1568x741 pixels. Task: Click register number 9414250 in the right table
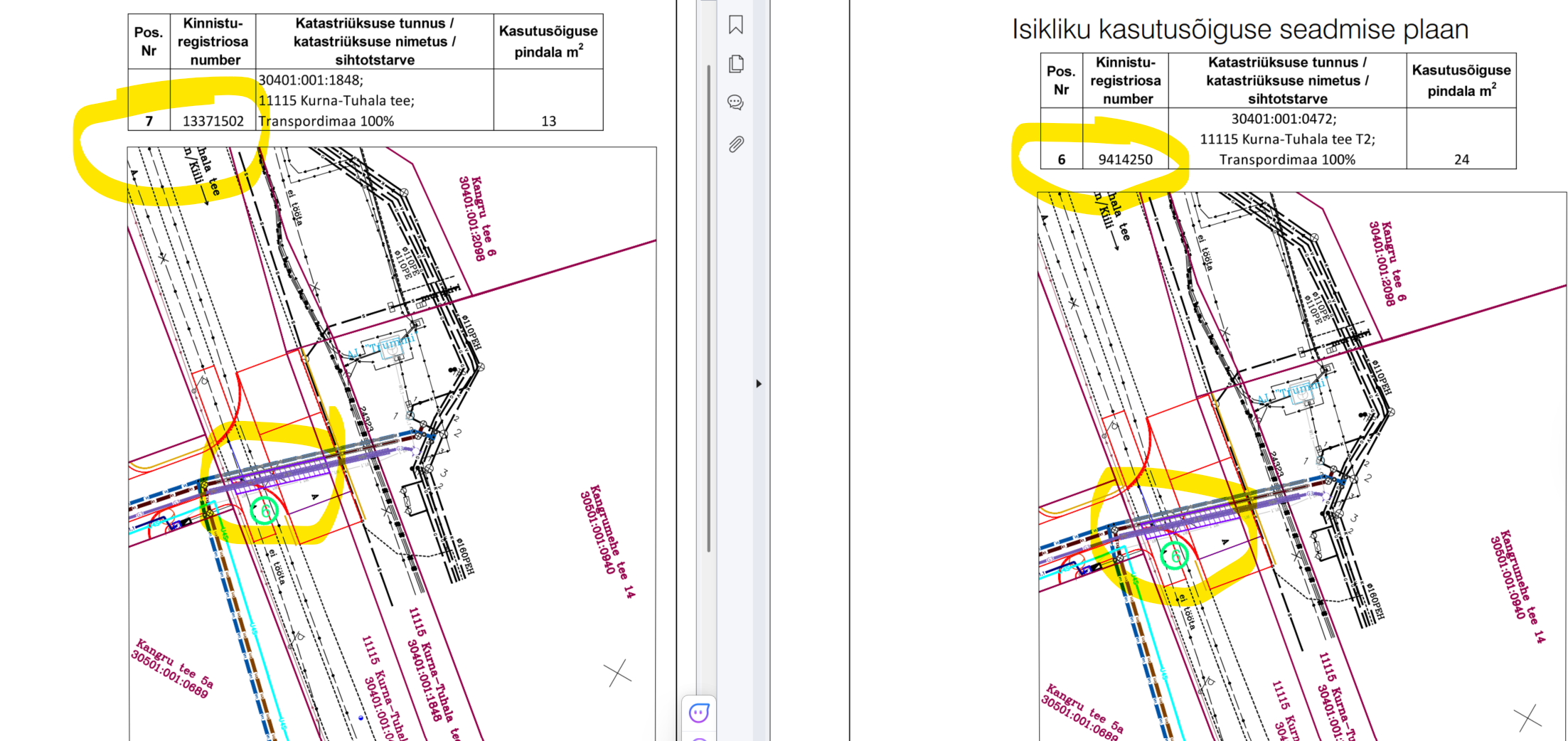pos(1125,160)
